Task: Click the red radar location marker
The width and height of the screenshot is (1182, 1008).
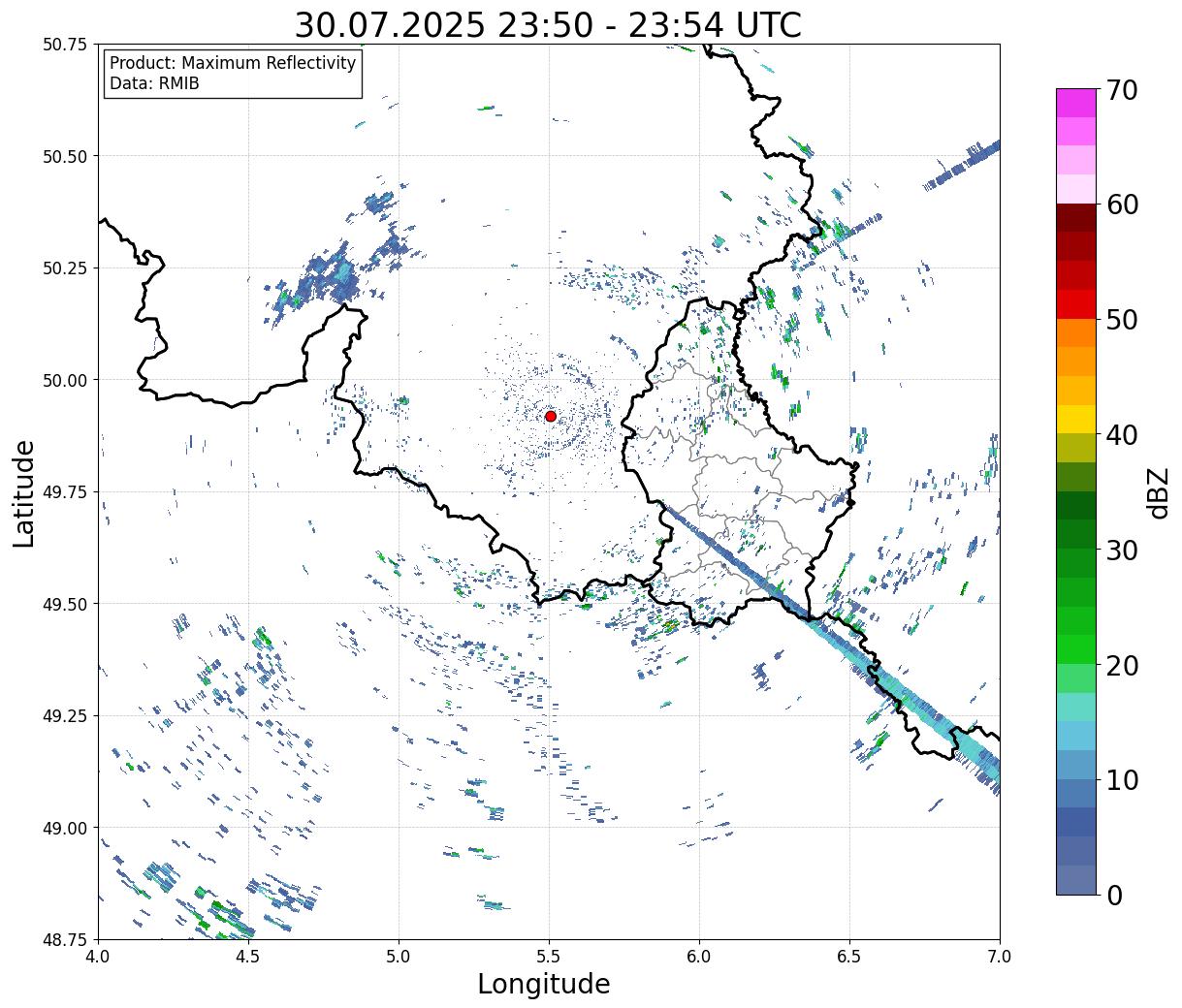Action: point(551,416)
